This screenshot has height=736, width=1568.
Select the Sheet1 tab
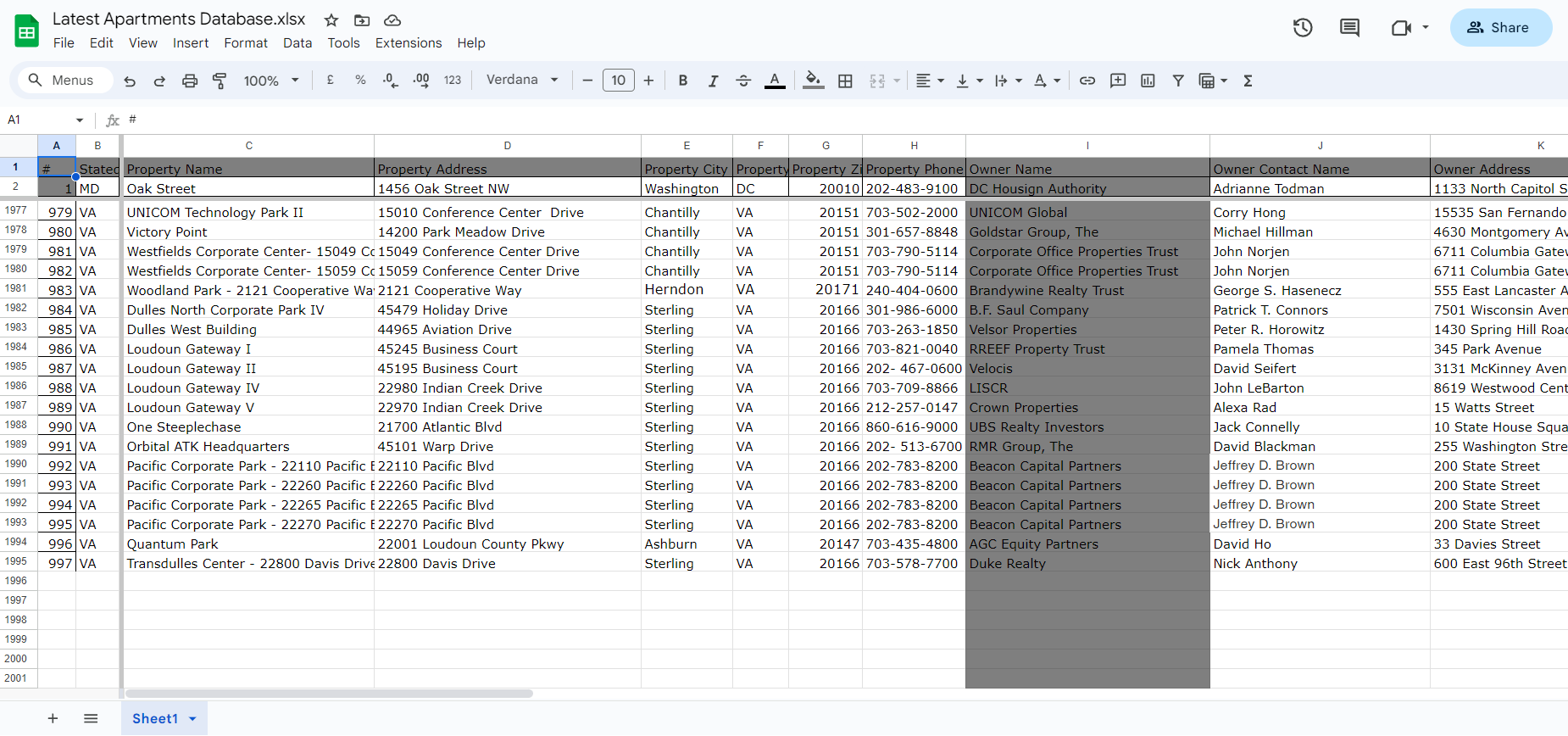(164, 718)
